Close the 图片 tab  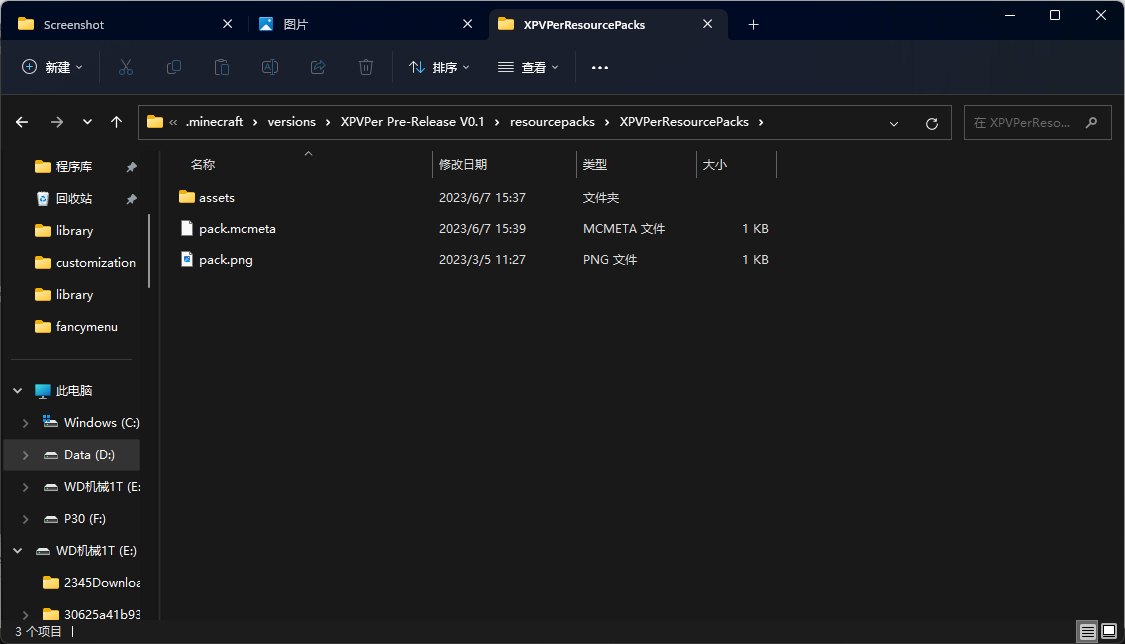point(468,24)
